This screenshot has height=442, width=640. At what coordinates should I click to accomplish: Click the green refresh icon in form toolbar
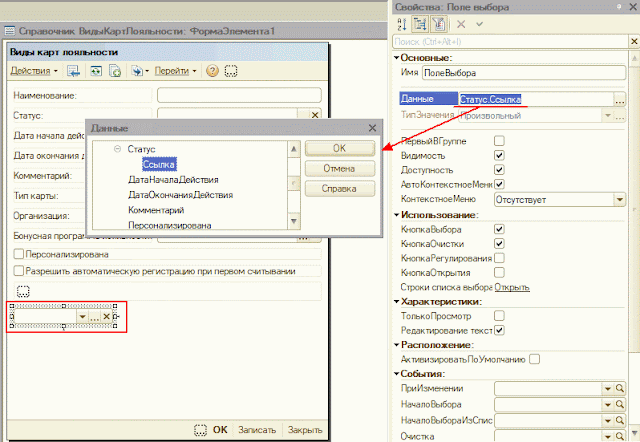point(96,71)
